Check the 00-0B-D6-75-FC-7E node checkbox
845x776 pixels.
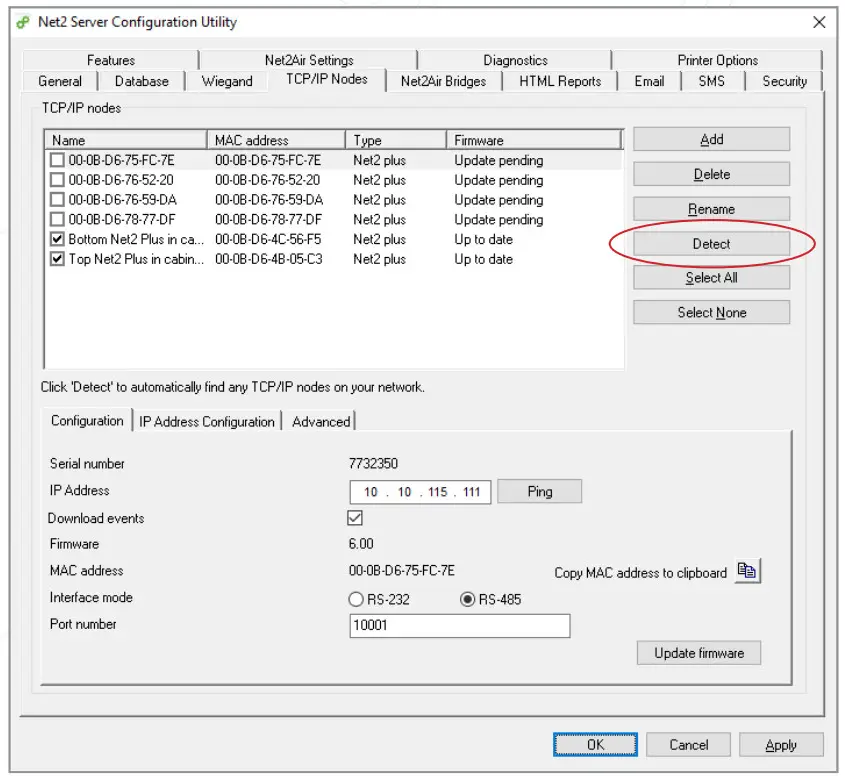(x=57, y=160)
